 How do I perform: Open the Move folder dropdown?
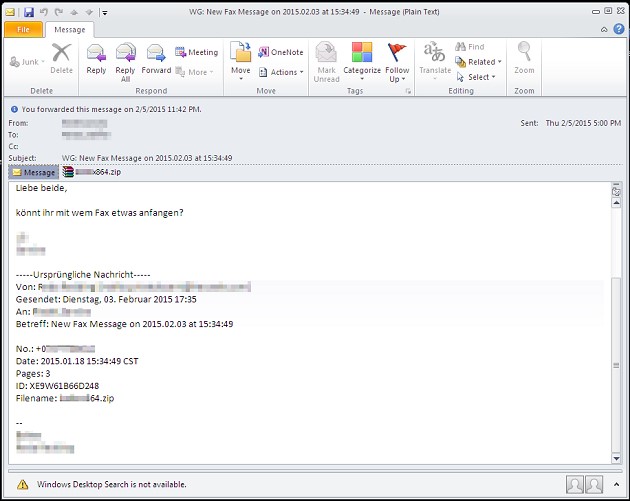click(240, 60)
